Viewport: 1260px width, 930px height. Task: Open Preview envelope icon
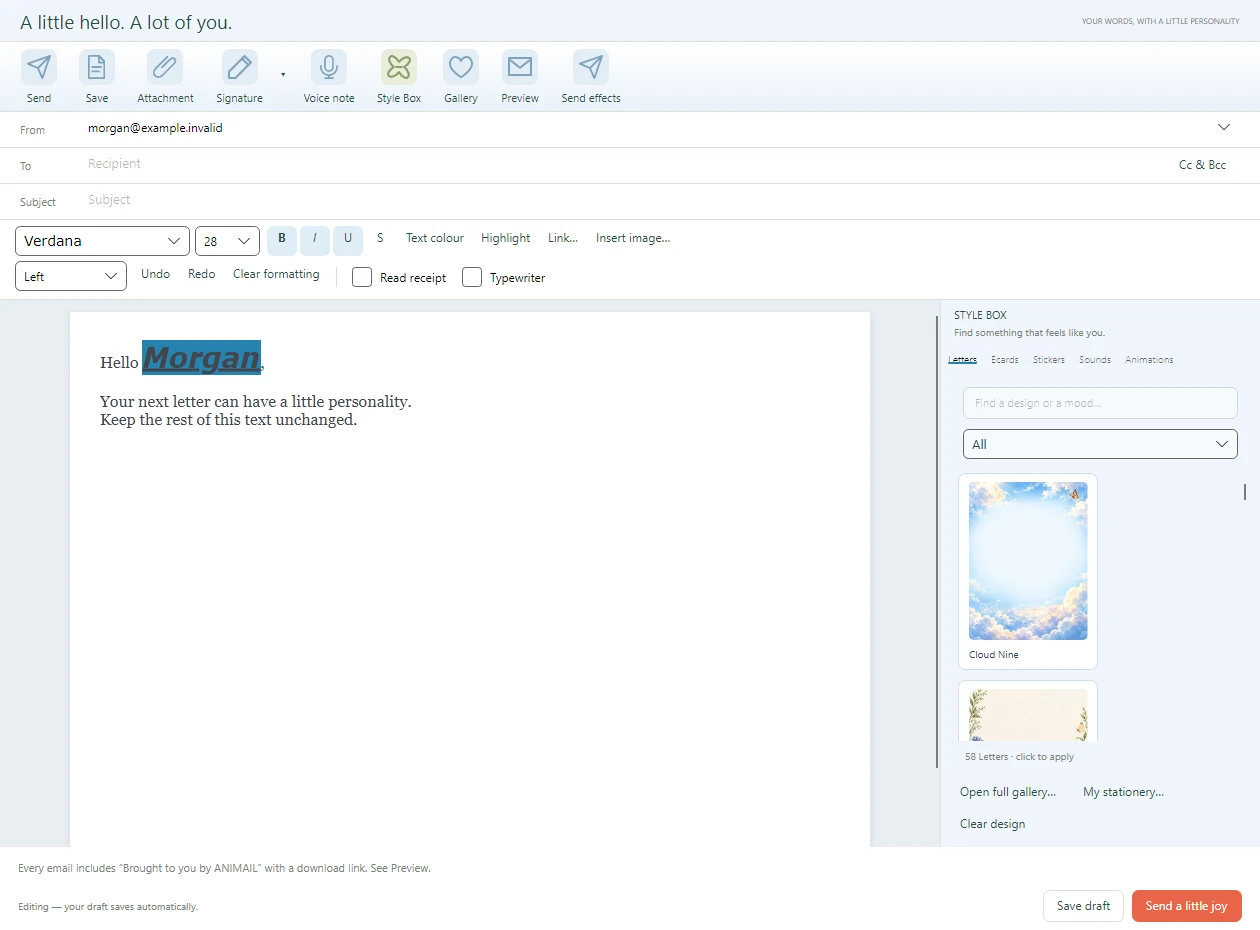click(520, 67)
